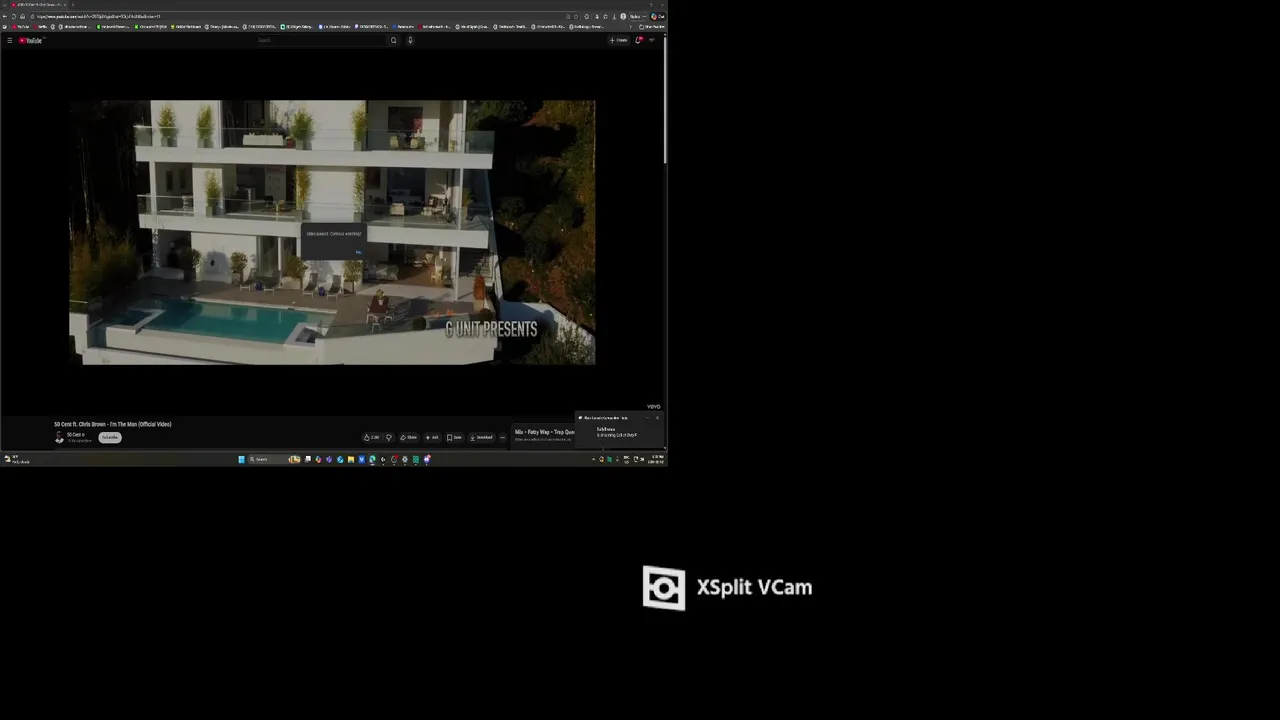The image size is (1280, 720).
Task: Close the notification popup at bottom right
Action: coord(657,418)
